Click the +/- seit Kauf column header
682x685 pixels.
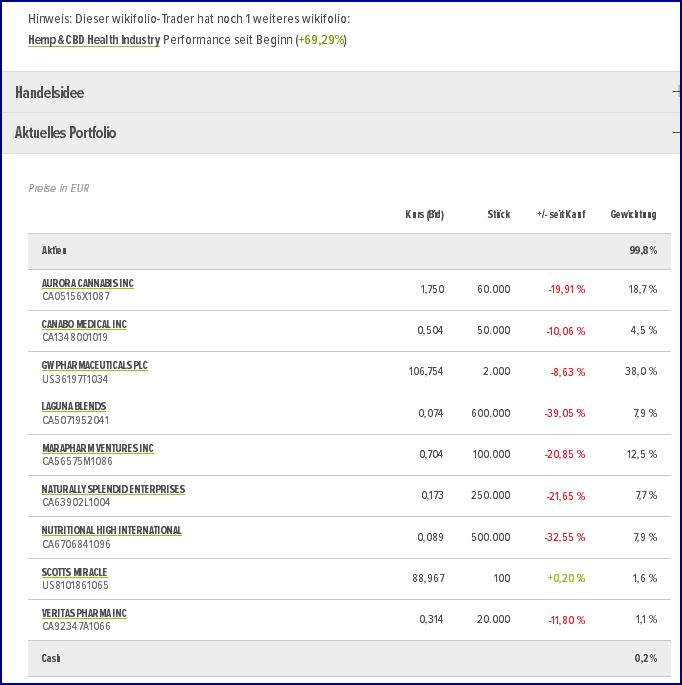pos(561,215)
